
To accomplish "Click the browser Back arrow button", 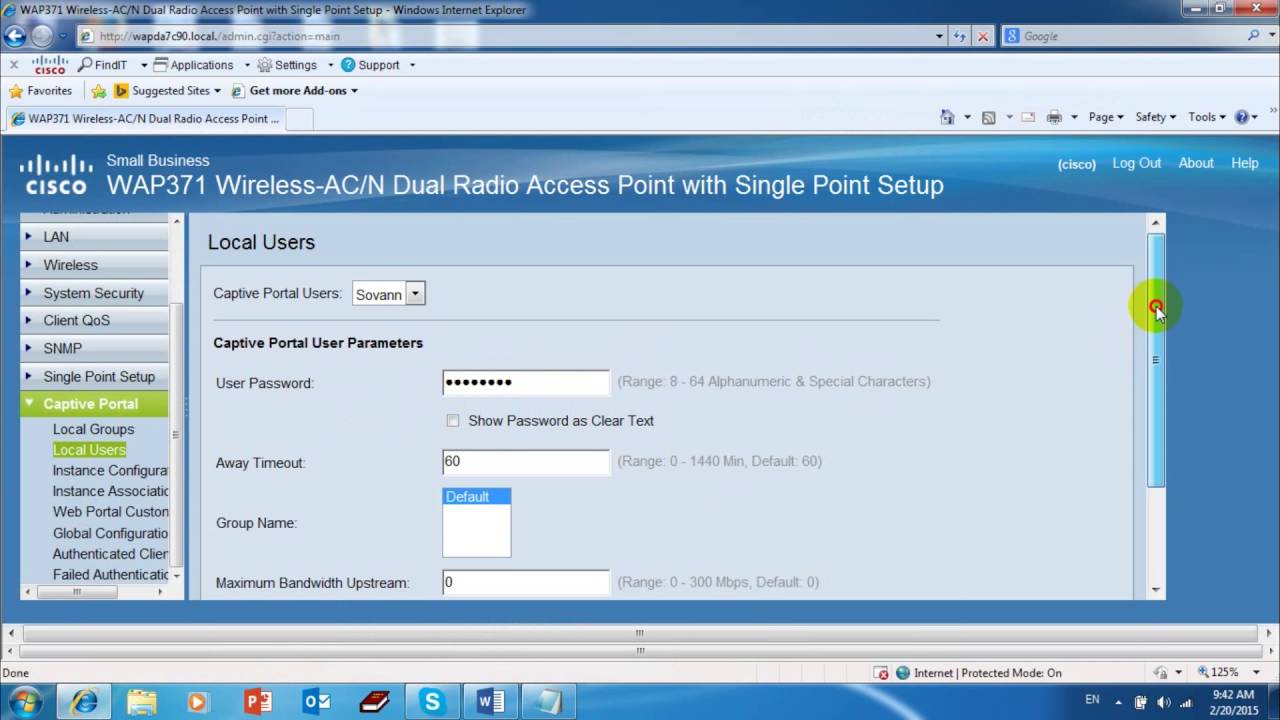I will (15, 36).
